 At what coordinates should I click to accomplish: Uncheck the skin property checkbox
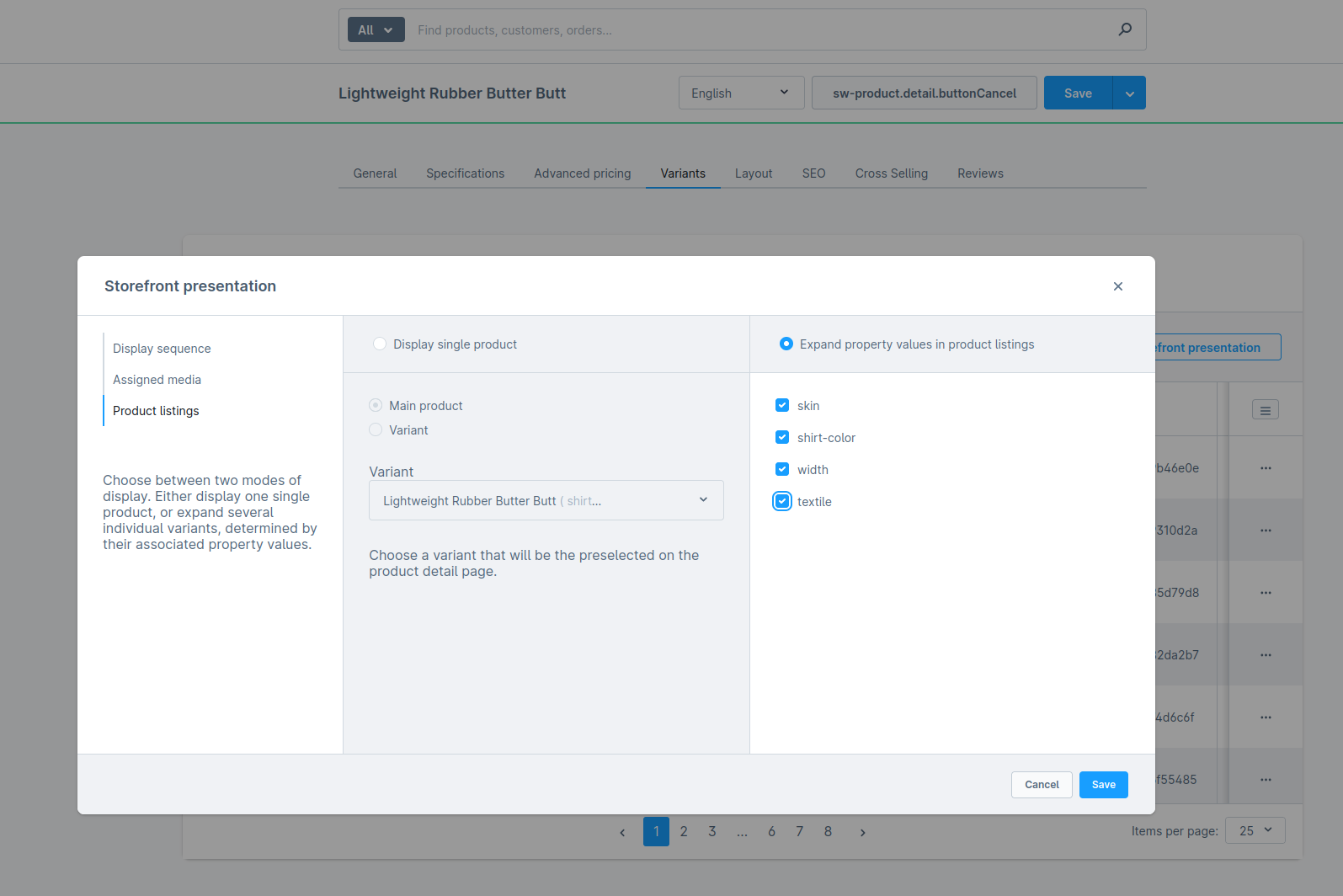point(782,406)
